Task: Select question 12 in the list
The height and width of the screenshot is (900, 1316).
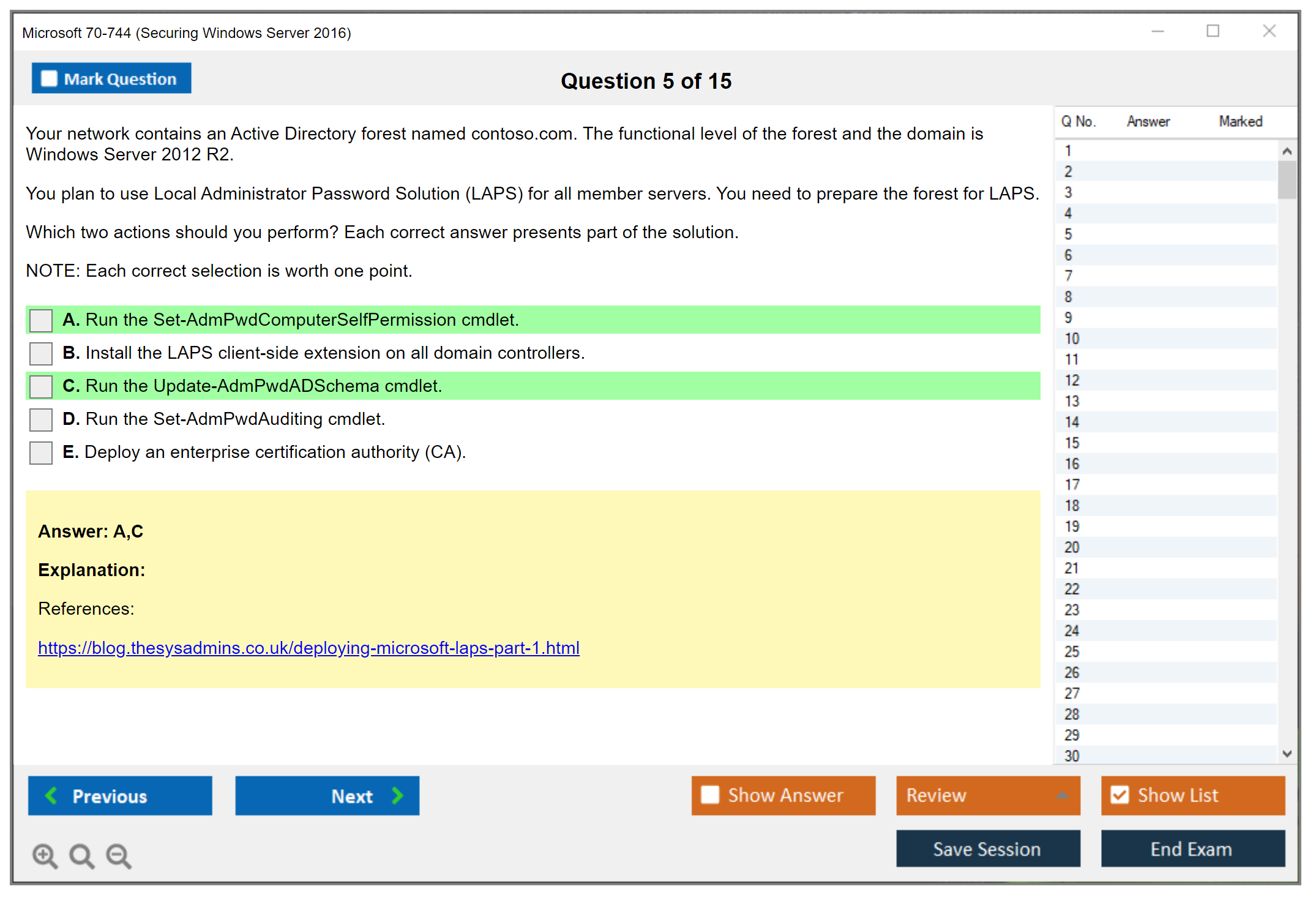Action: click(x=1072, y=380)
